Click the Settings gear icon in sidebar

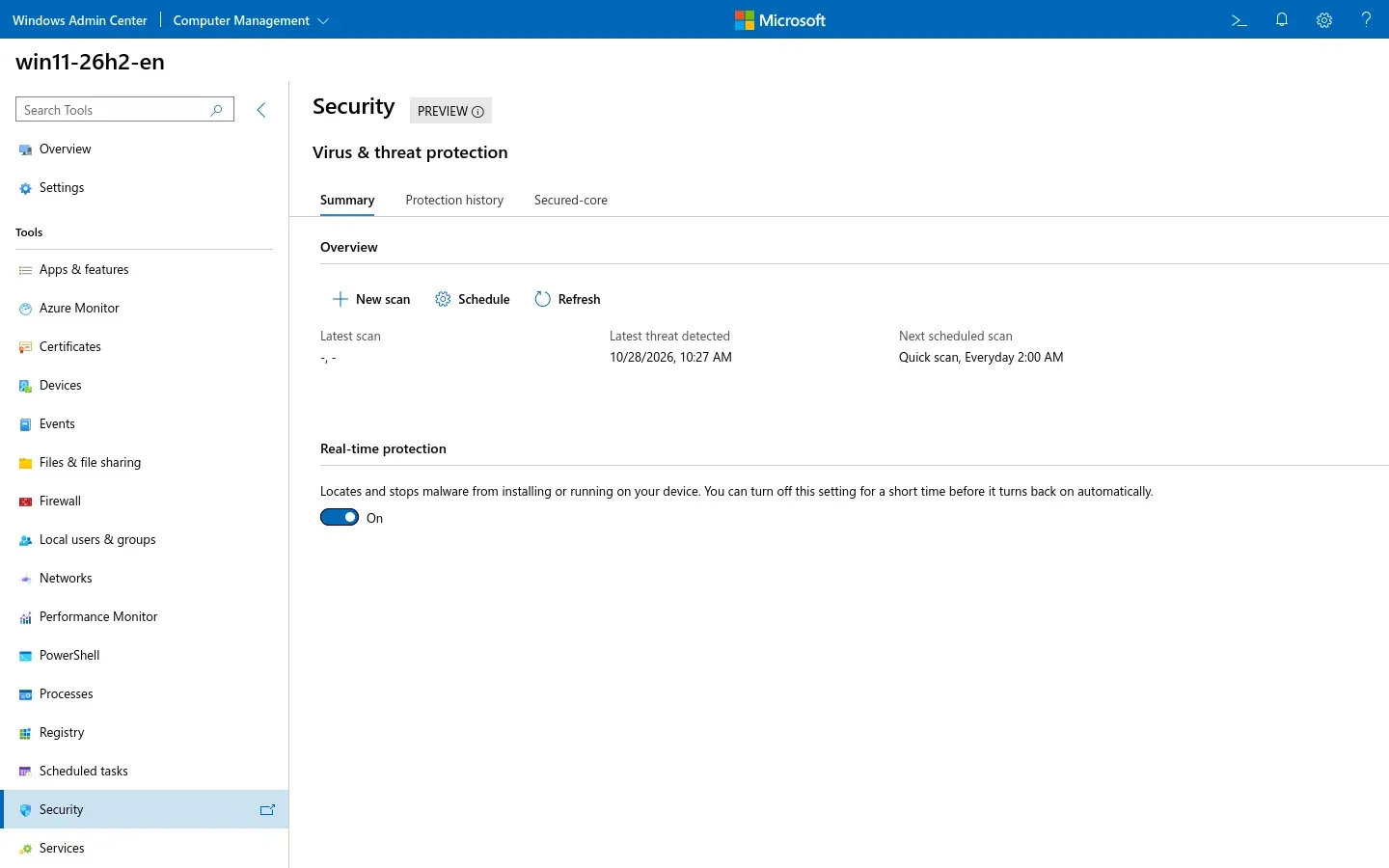(26, 188)
